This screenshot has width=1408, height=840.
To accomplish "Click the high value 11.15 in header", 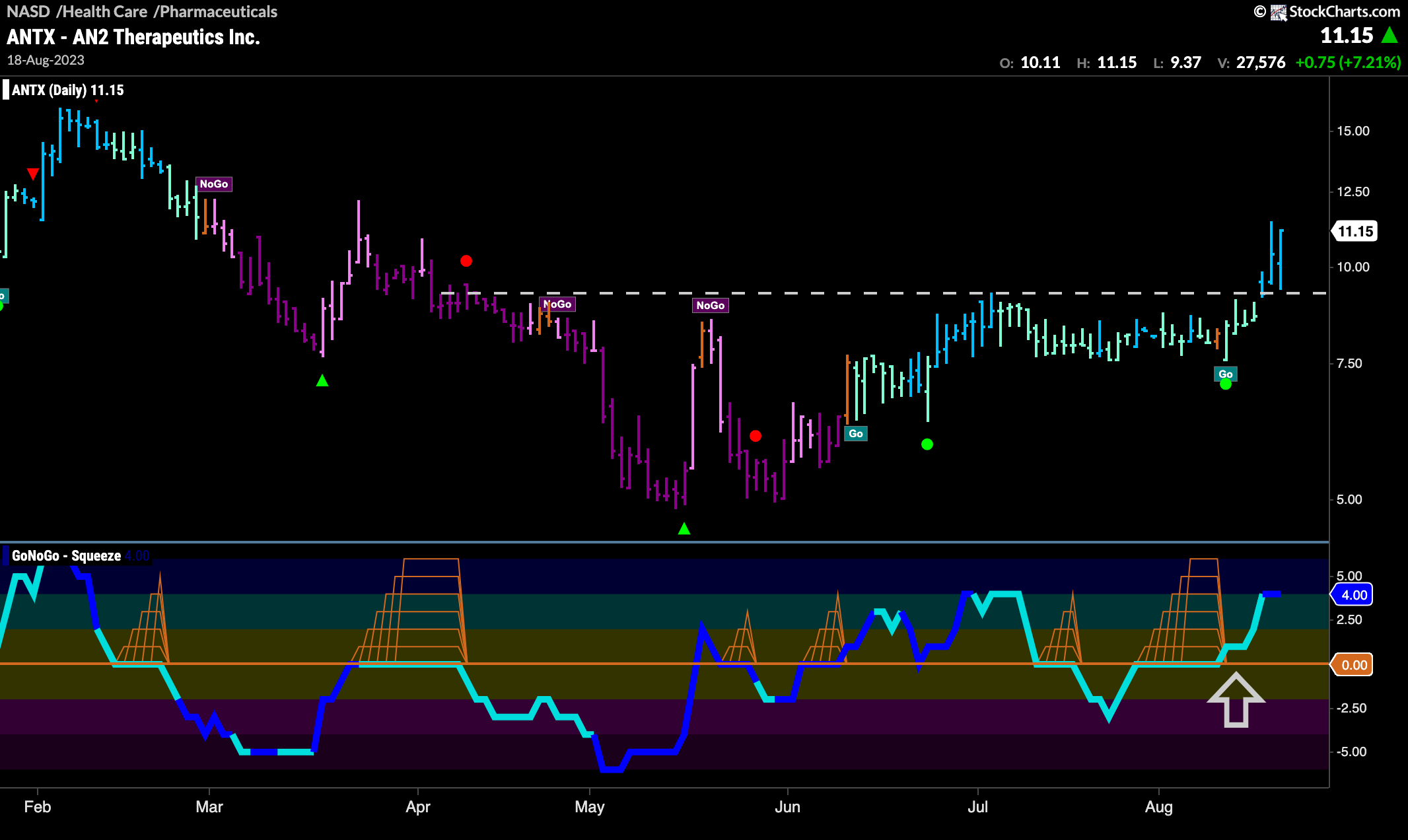I will click(1117, 63).
